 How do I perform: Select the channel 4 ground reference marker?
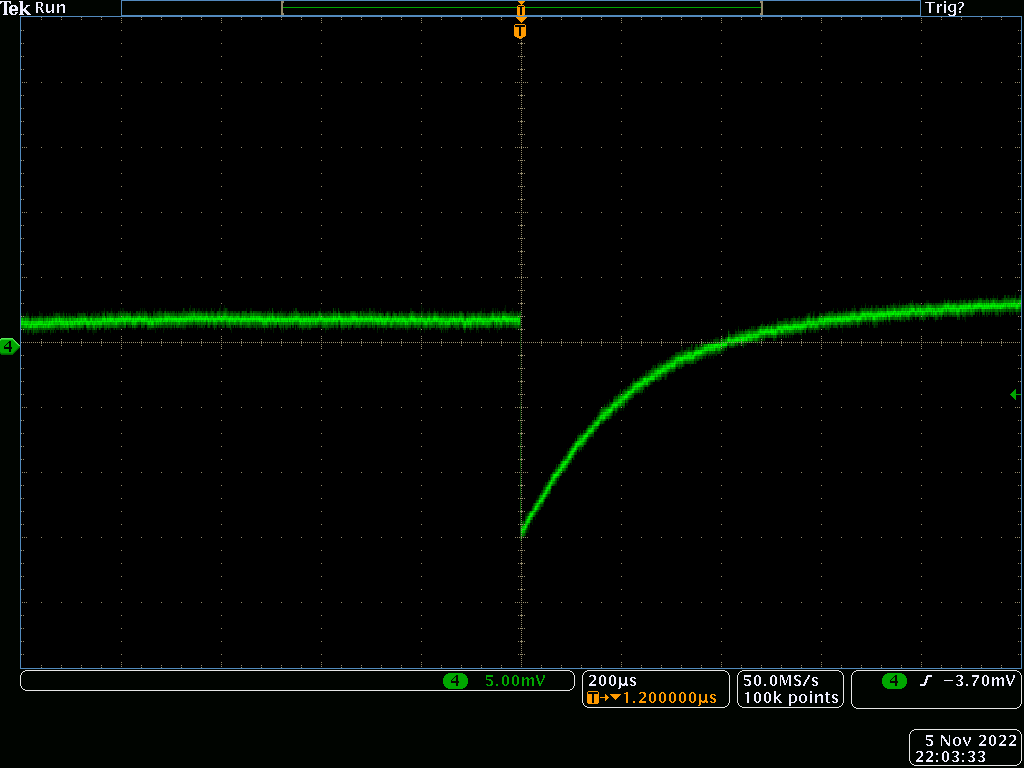[x=9, y=347]
